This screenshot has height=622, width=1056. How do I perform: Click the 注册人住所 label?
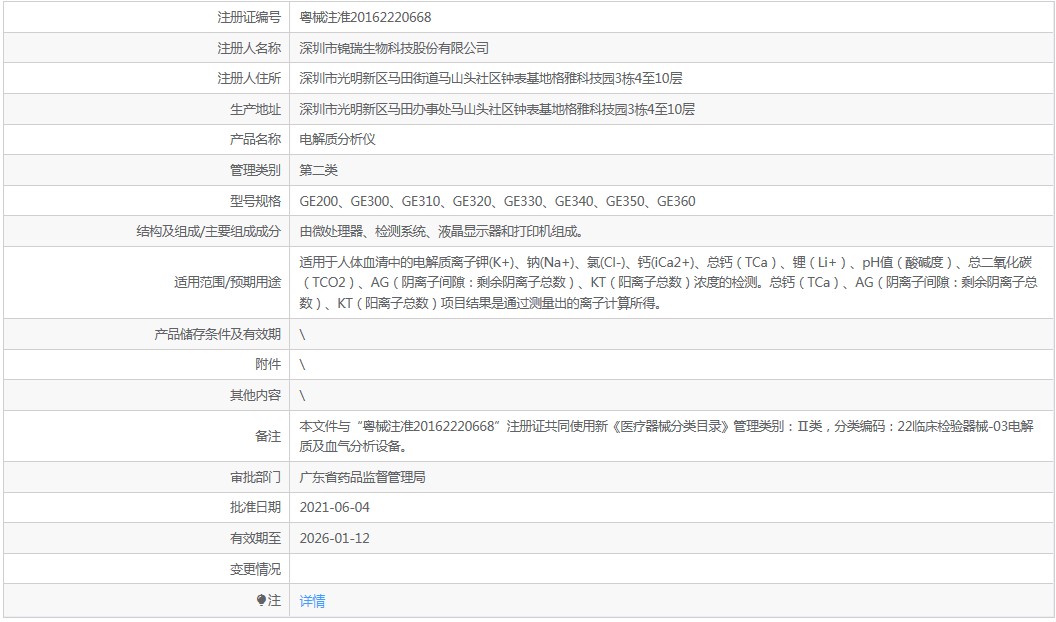tap(249, 79)
